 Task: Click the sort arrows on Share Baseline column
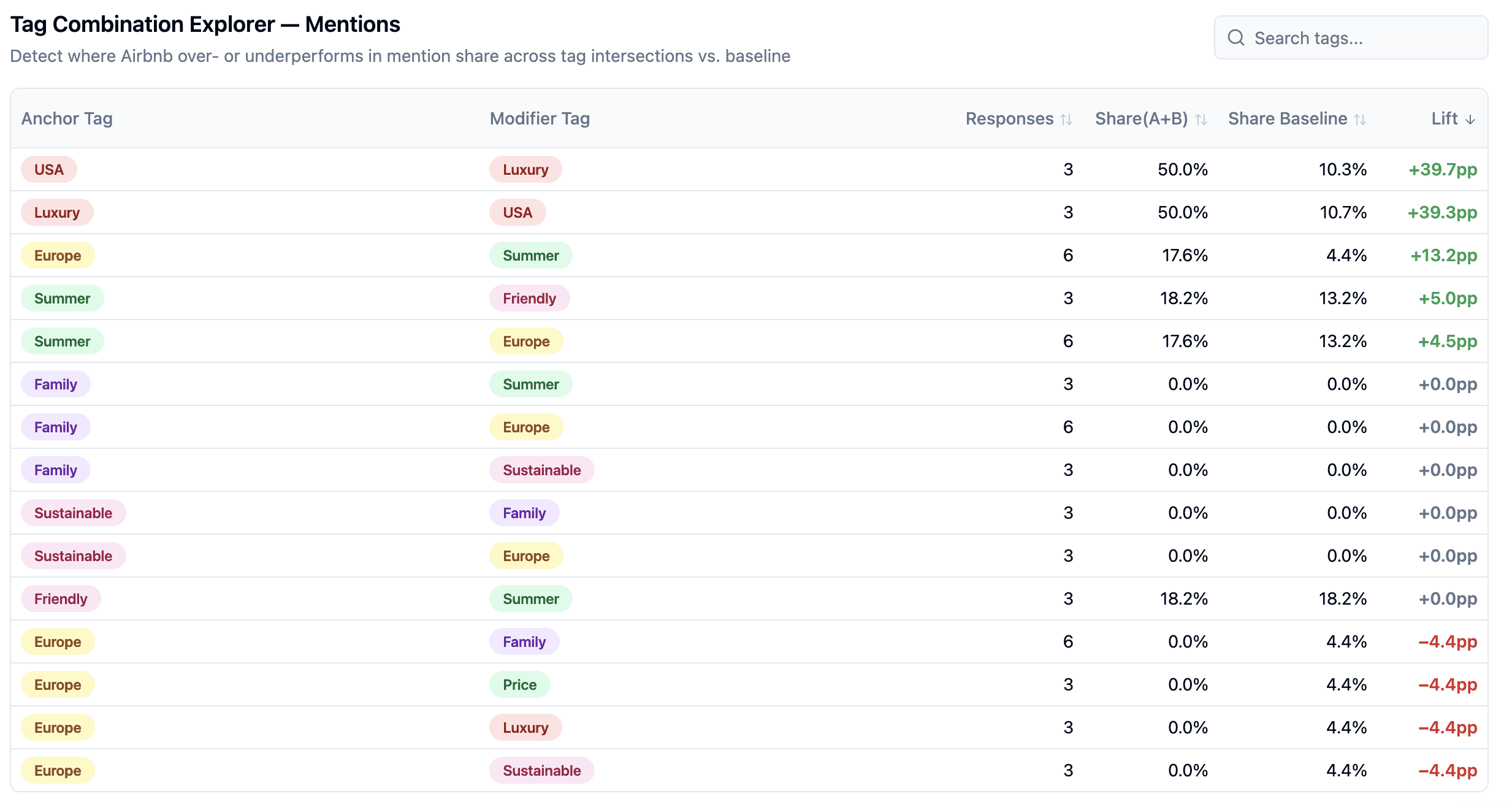click(1360, 119)
